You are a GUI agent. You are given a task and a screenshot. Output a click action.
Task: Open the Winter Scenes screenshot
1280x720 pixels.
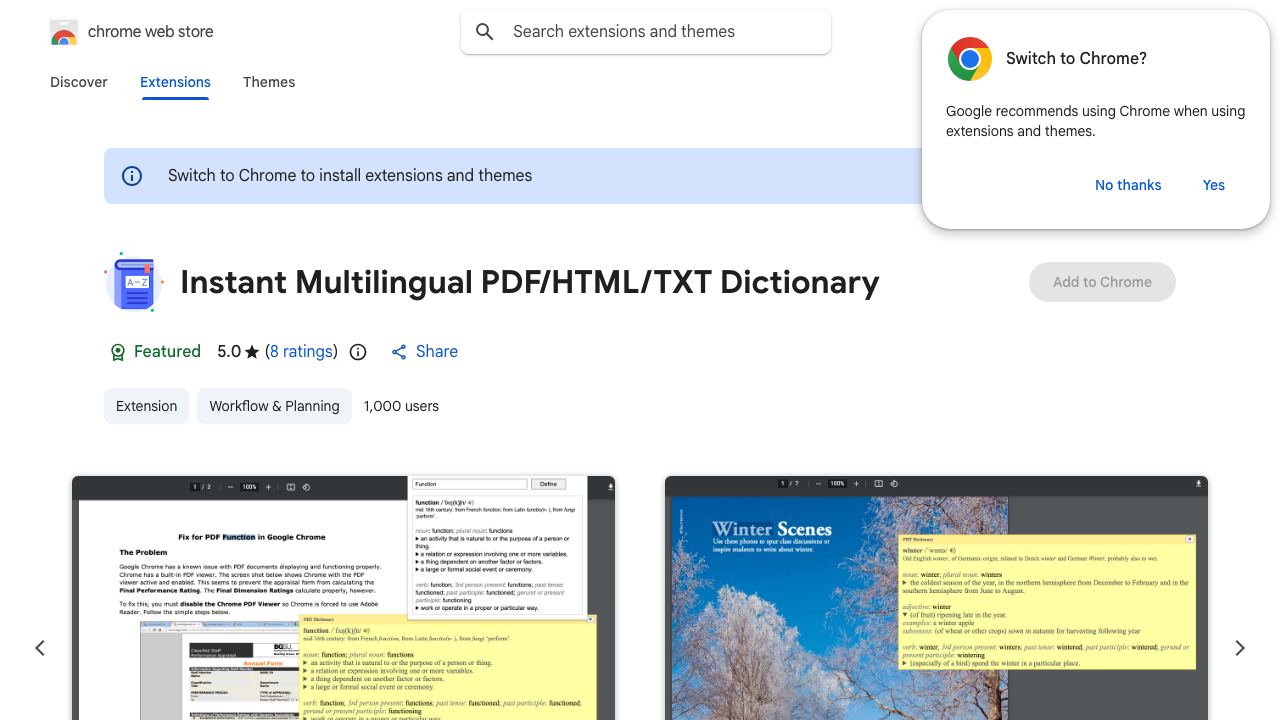pyautogui.click(x=936, y=598)
